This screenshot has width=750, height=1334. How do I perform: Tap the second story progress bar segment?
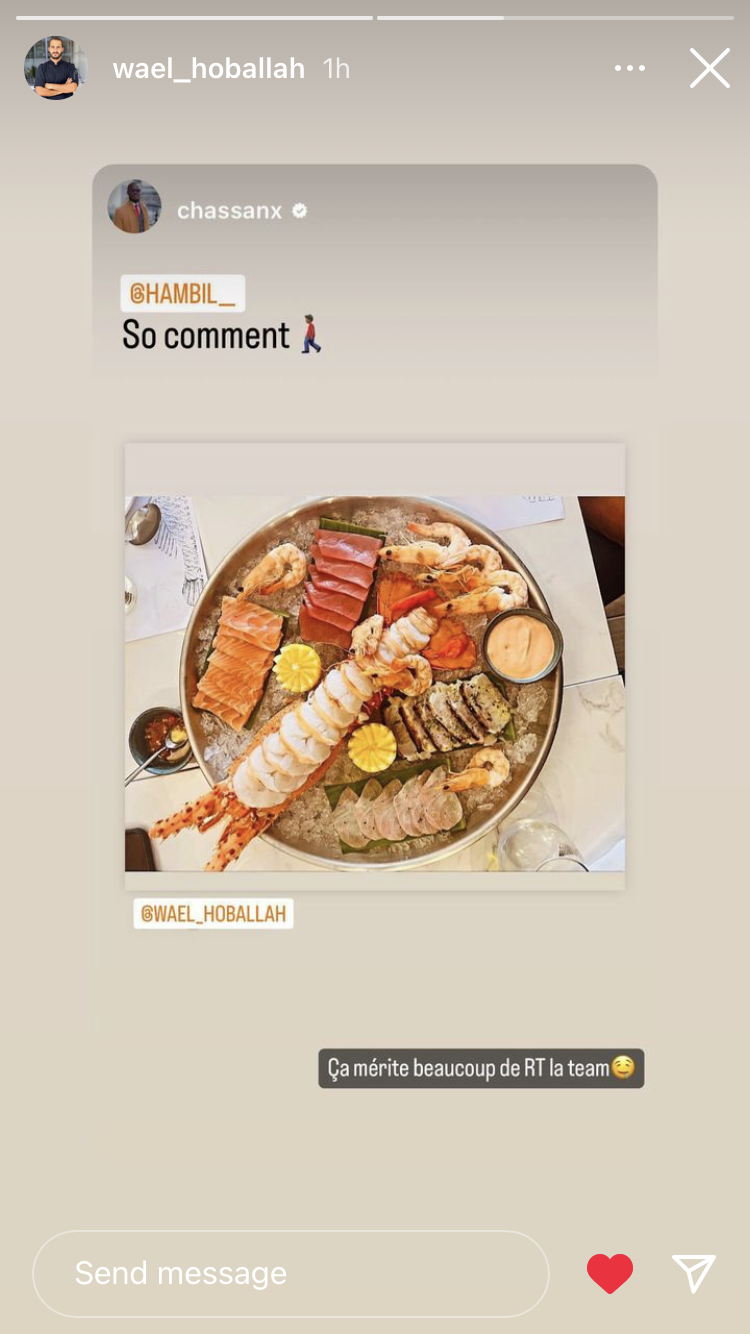[556, 17]
